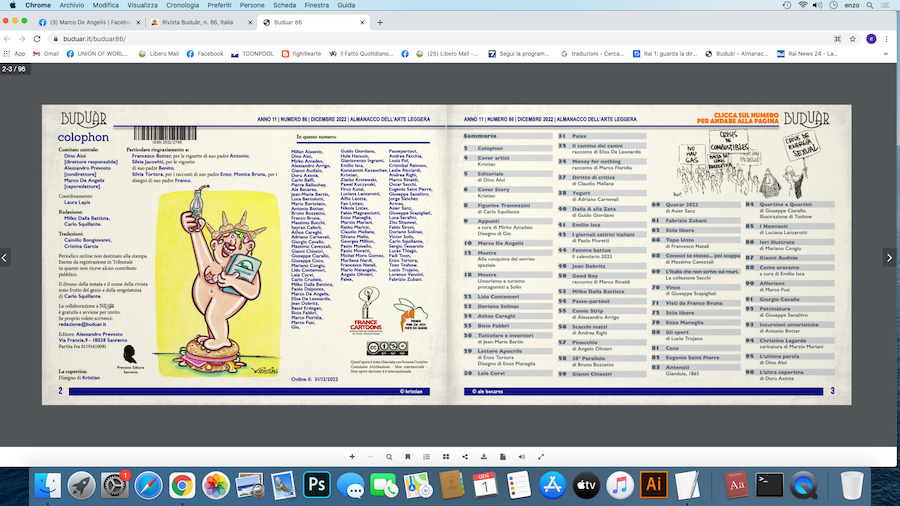The image size is (900, 506).
Task: Open the Rai News 24 bookmark
Action: click(808, 53)
